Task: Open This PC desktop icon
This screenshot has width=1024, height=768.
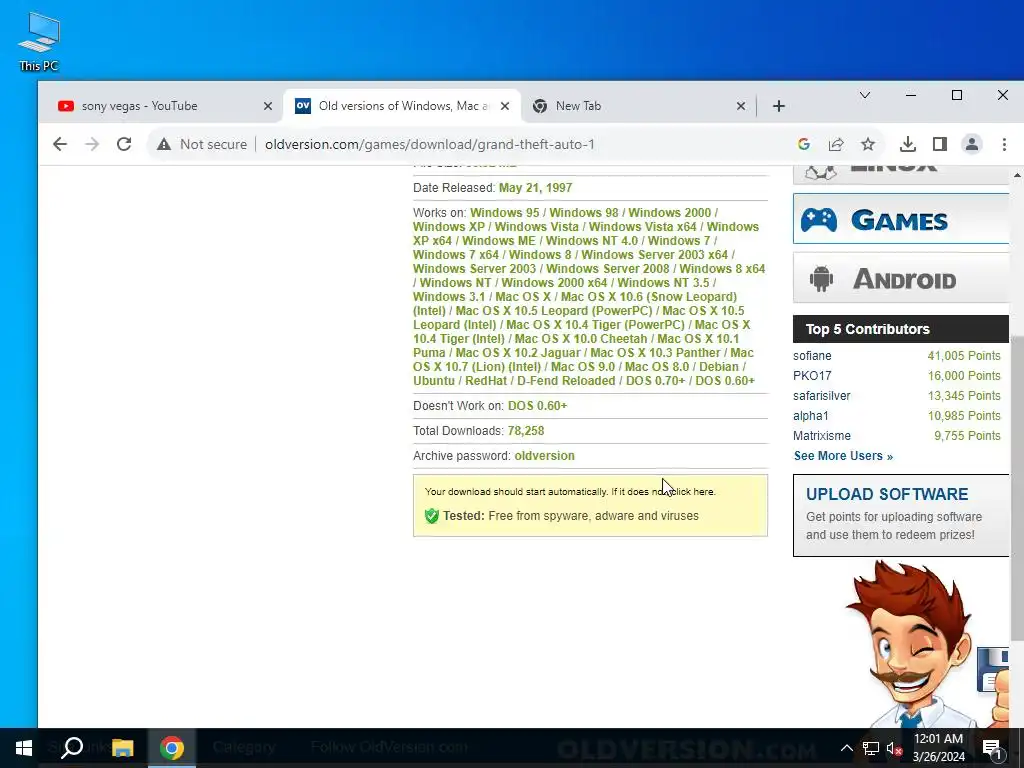Action: coord(39,42)
